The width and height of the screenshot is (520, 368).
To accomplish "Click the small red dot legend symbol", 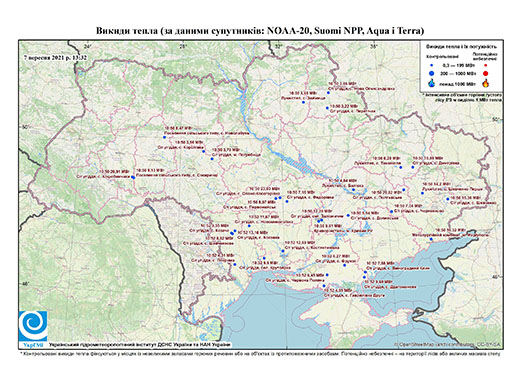I will 486,66.
